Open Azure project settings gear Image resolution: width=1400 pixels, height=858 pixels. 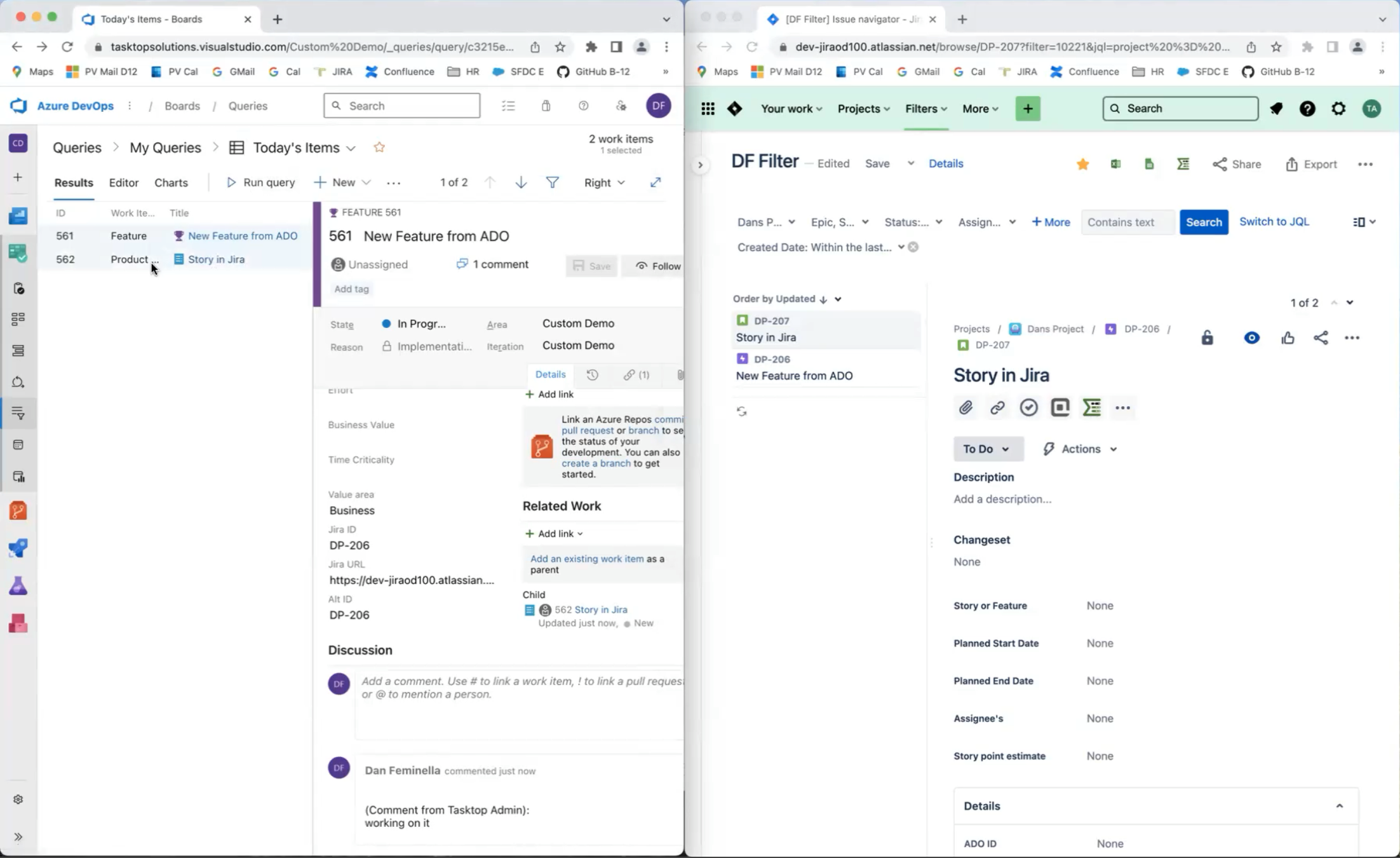coord(18,800)
